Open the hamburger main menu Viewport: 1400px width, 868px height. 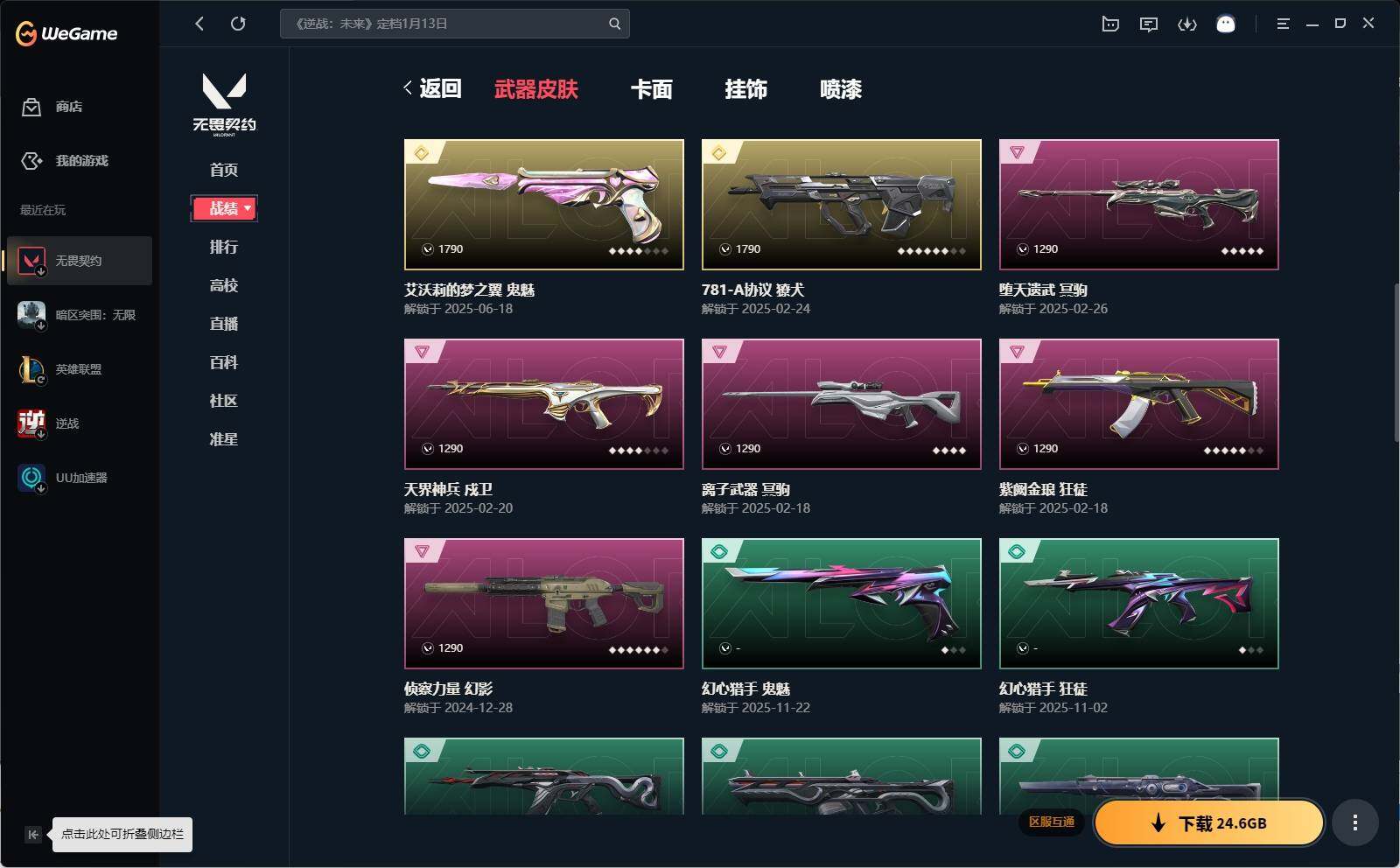click(x=1283, y=24)
